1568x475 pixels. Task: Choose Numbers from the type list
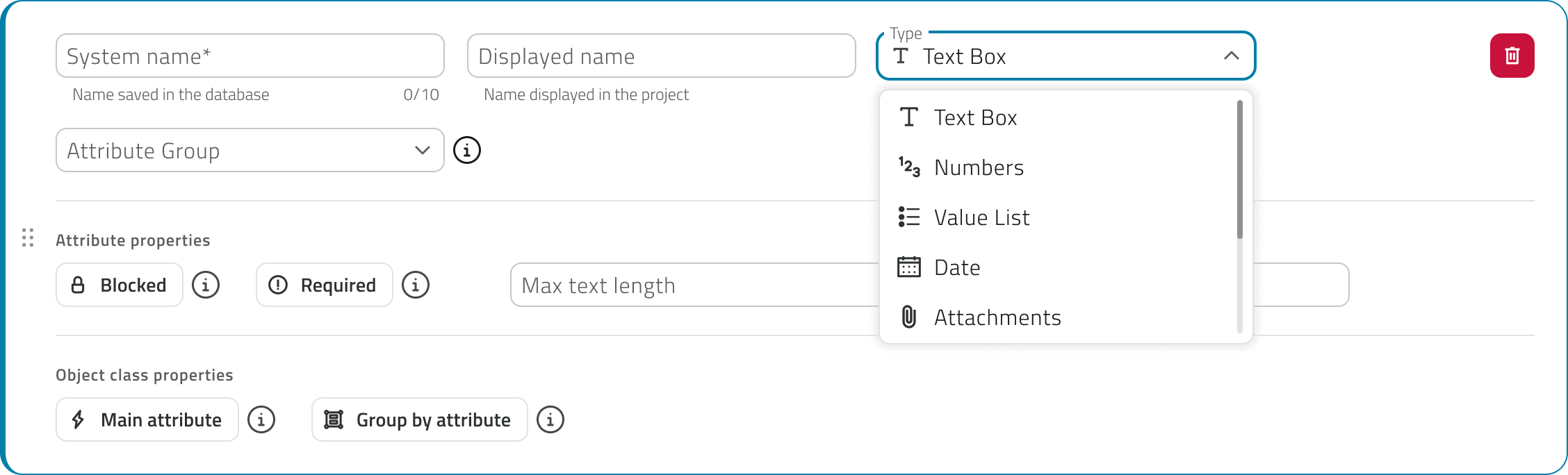click(x=978, y=168)
